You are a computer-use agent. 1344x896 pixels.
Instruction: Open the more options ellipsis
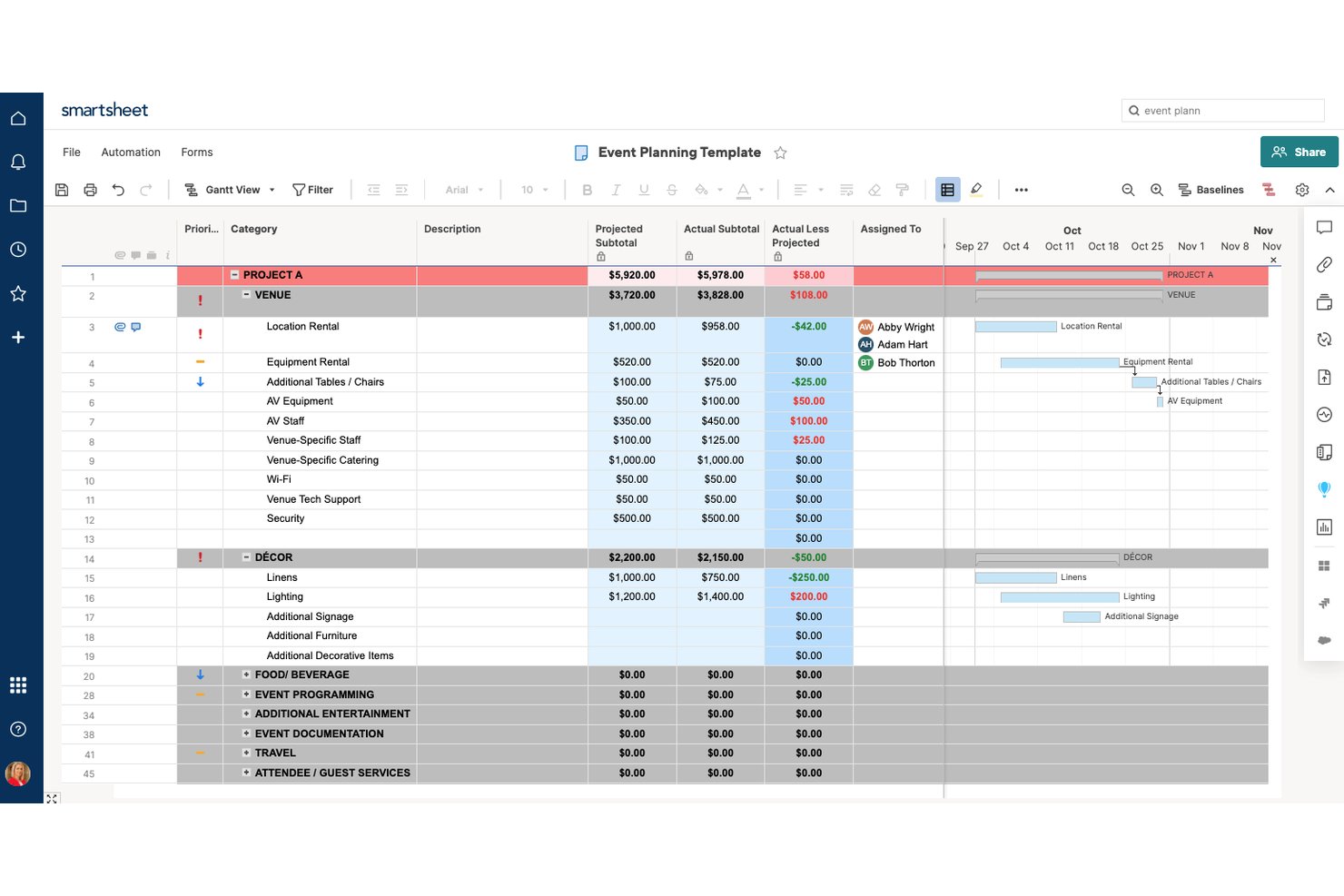tap(1022, 190)
